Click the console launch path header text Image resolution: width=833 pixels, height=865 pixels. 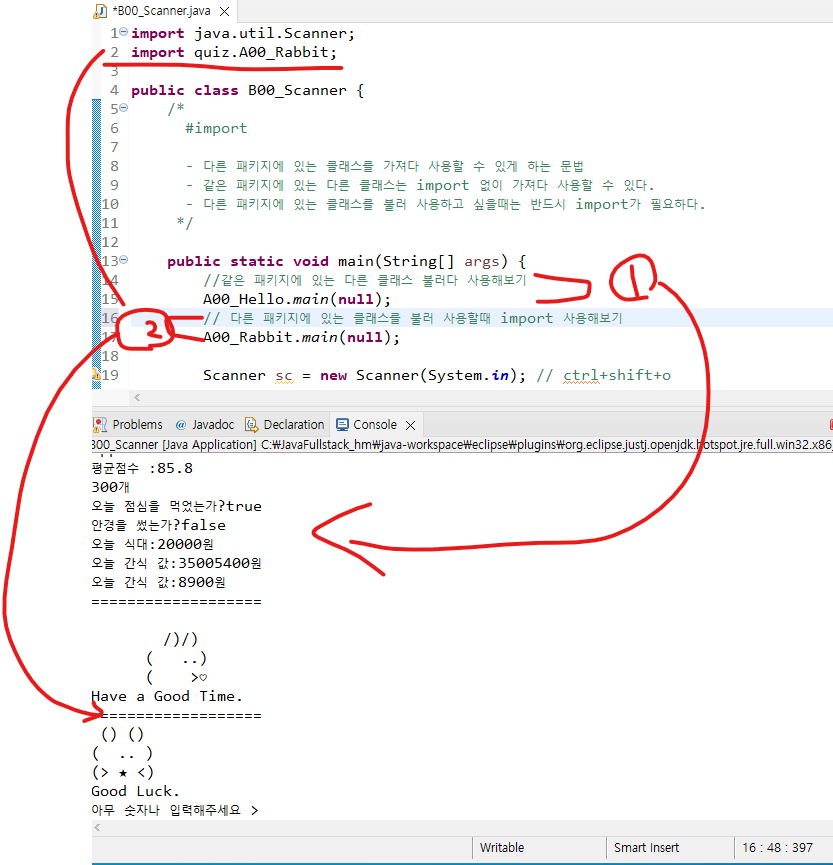pos(462,445)
